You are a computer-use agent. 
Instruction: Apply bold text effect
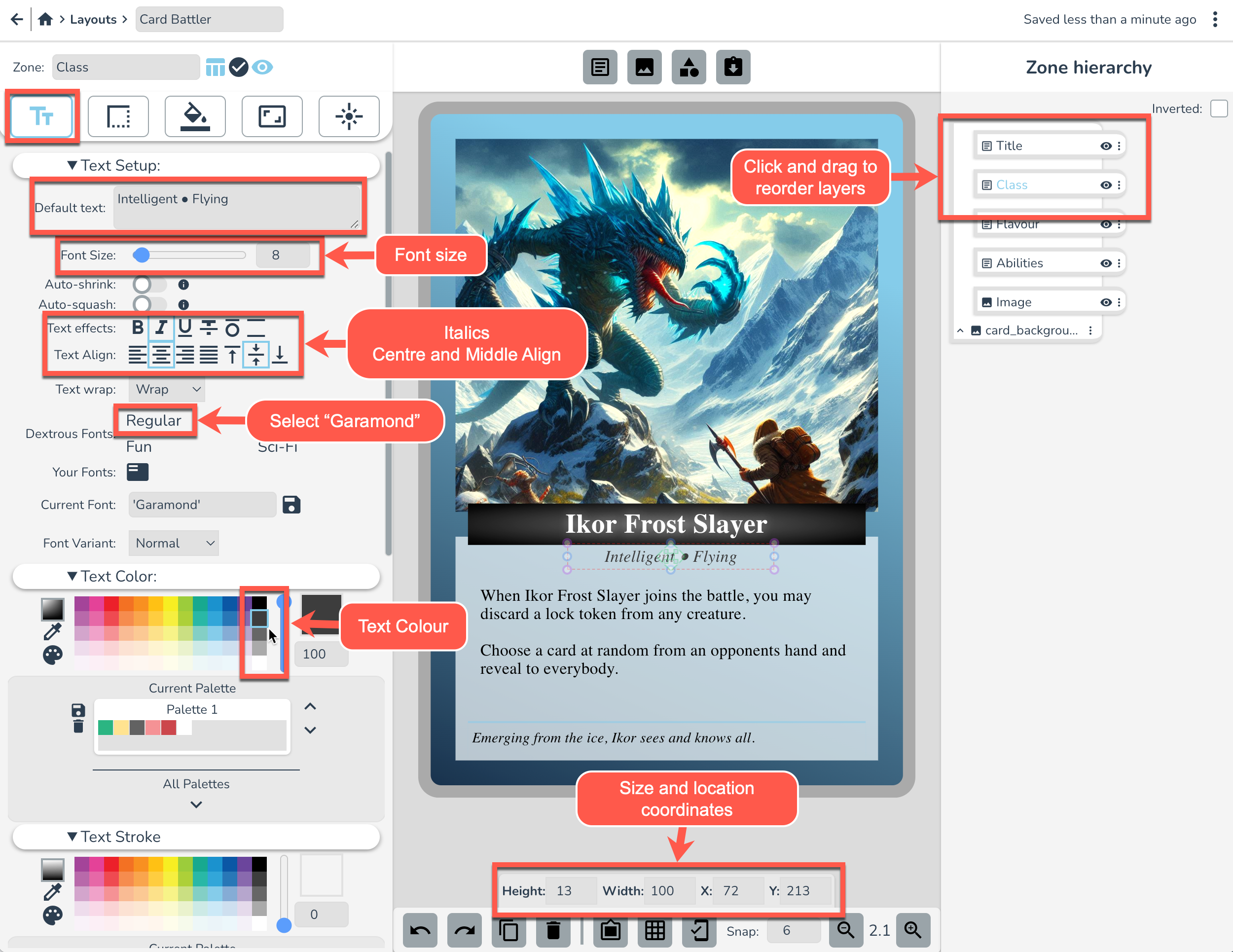pos(137,328)
